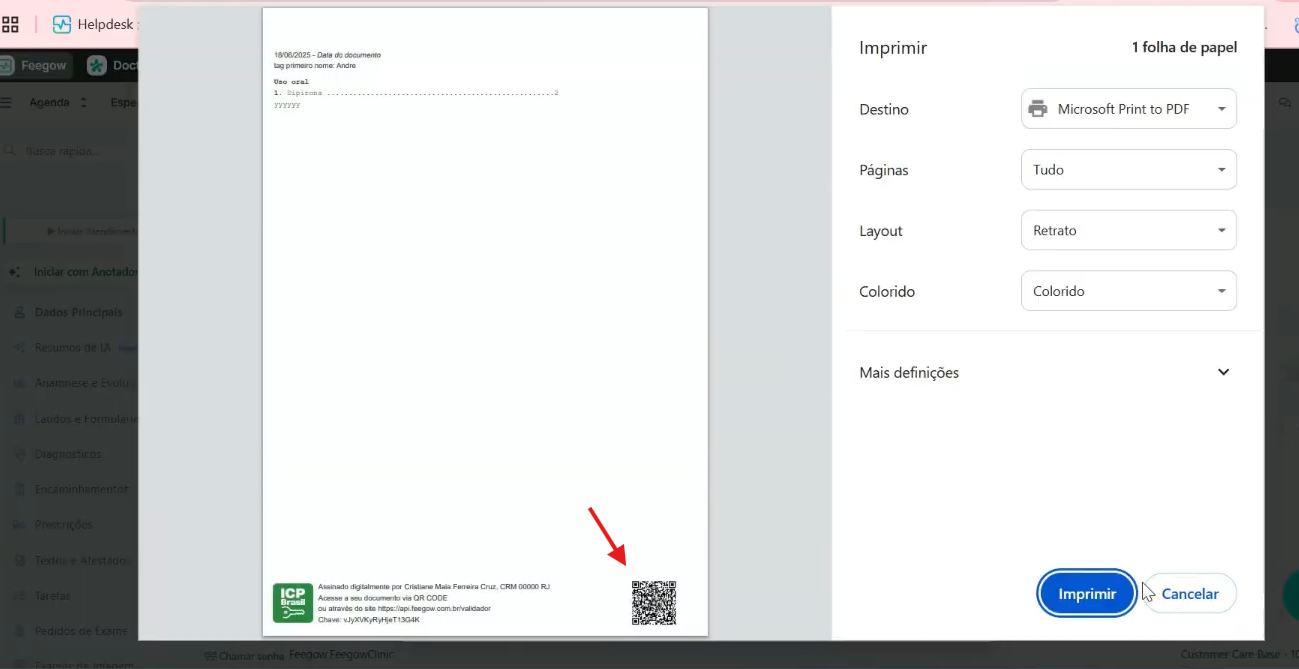
Task: Click the ICP Brasil logo in the preview
Action: [x=293, y=603]
